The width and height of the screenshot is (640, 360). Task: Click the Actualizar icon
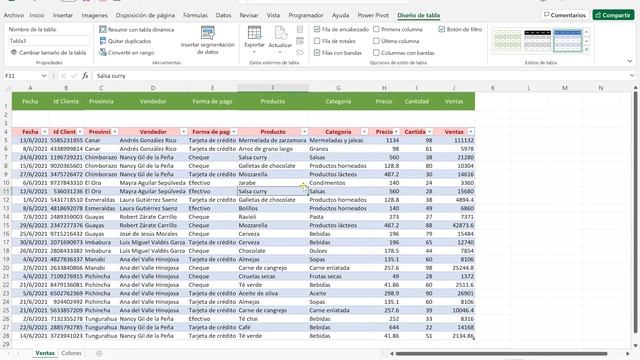[280, 33]
